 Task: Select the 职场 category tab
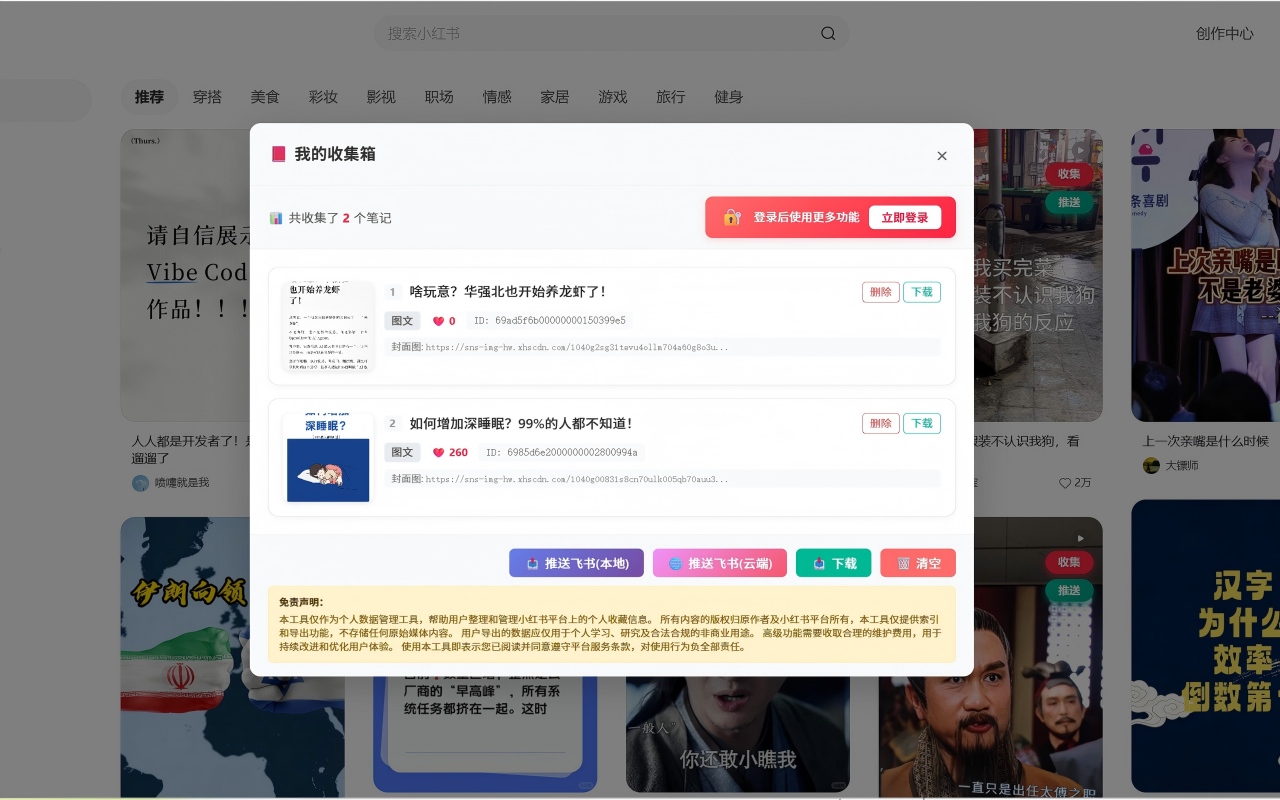coord(439,97)
